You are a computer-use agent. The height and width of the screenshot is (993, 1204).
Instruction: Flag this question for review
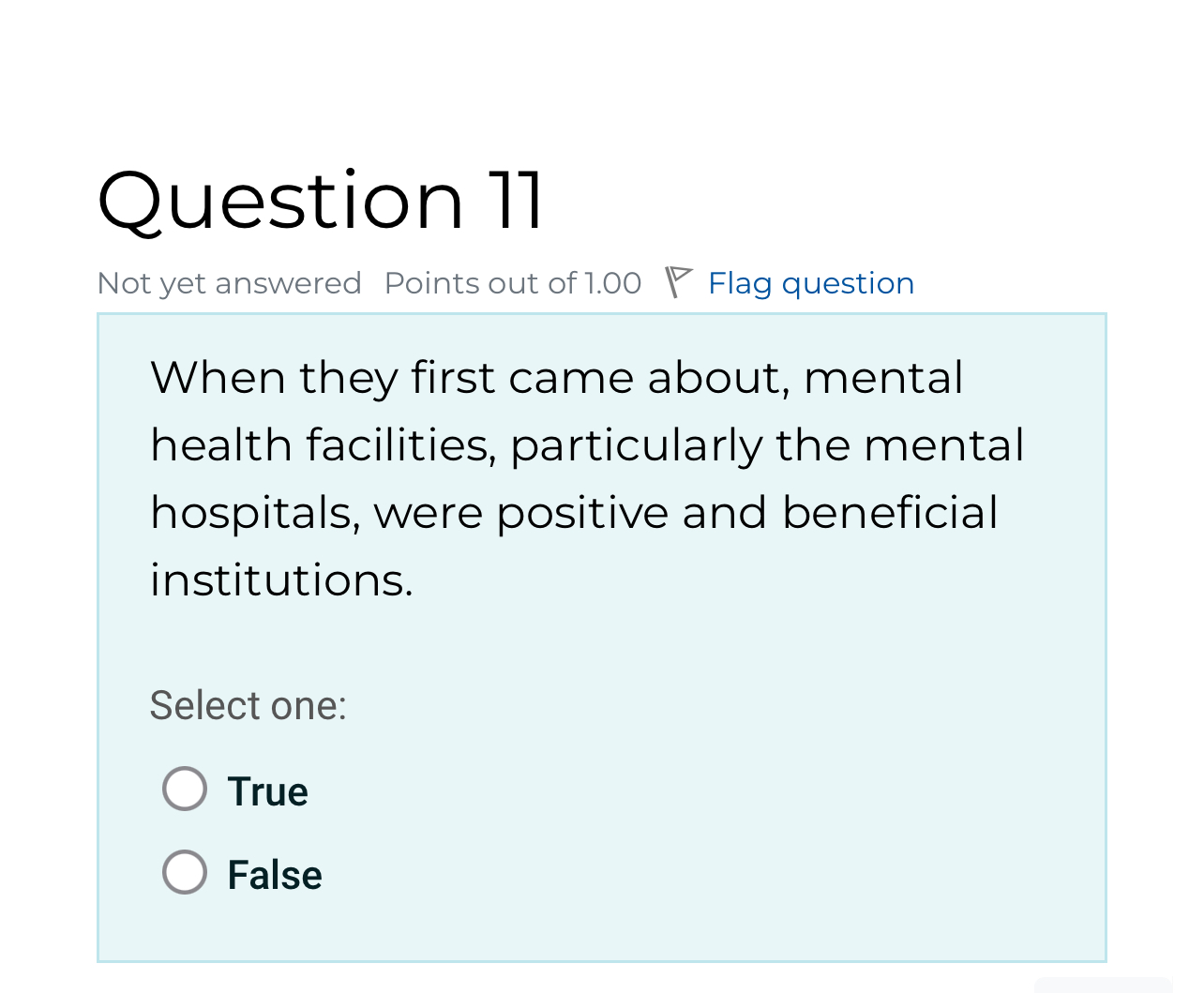point(810,282)
